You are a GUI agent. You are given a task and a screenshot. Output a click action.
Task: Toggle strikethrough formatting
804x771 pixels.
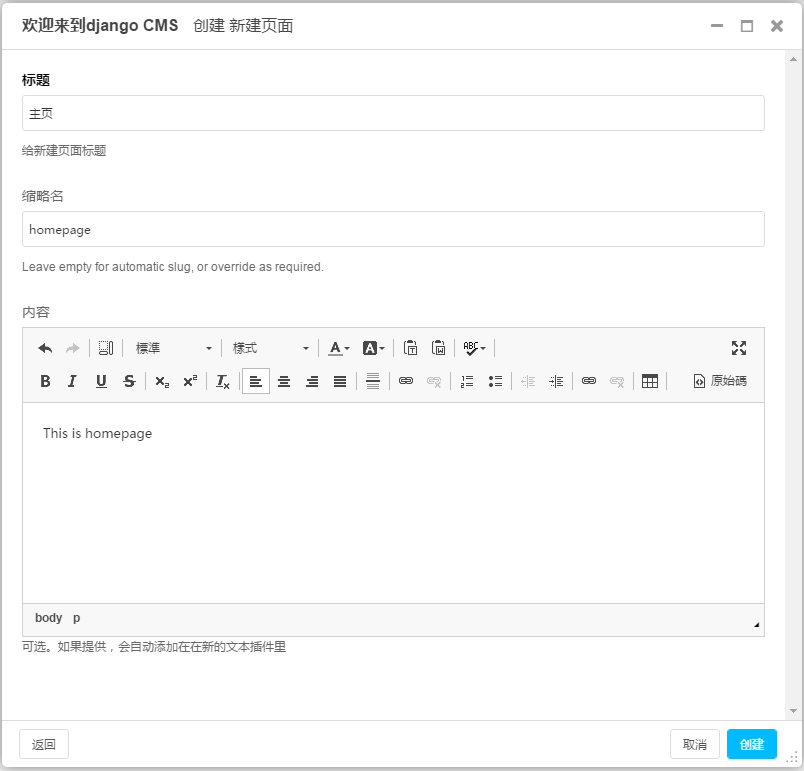[x=129, y=381]
